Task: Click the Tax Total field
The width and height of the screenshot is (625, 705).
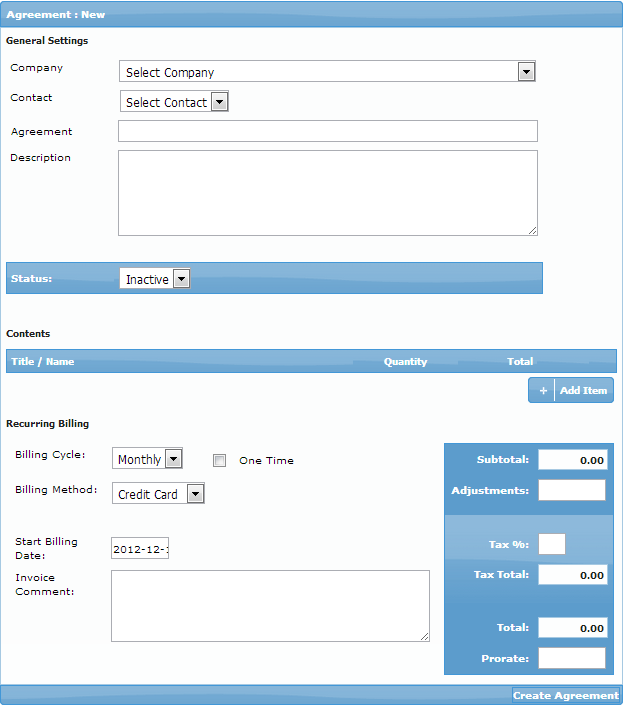Action: point(572,575)
